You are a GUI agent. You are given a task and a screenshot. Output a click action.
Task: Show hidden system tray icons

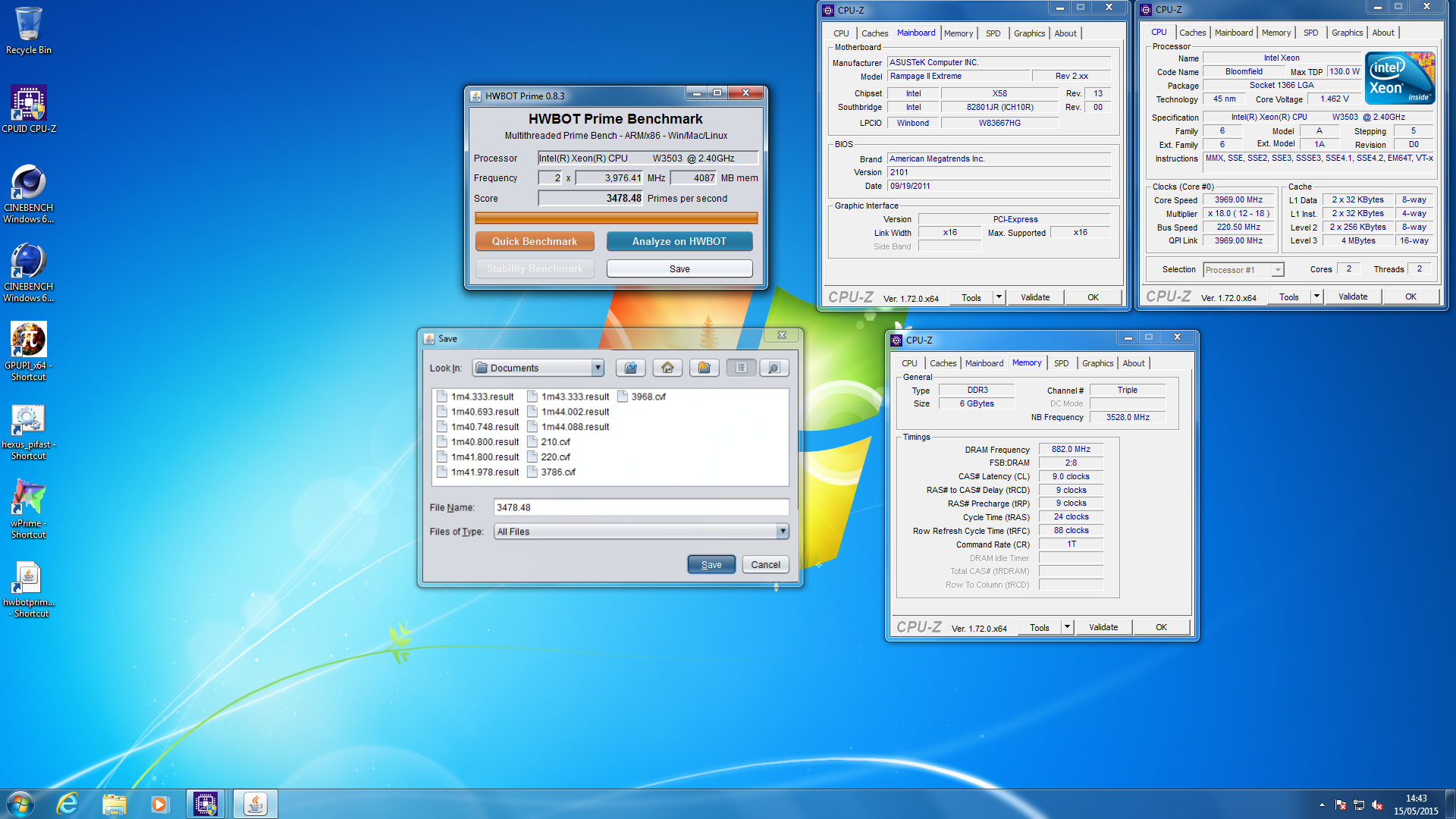pos(1322,805)
